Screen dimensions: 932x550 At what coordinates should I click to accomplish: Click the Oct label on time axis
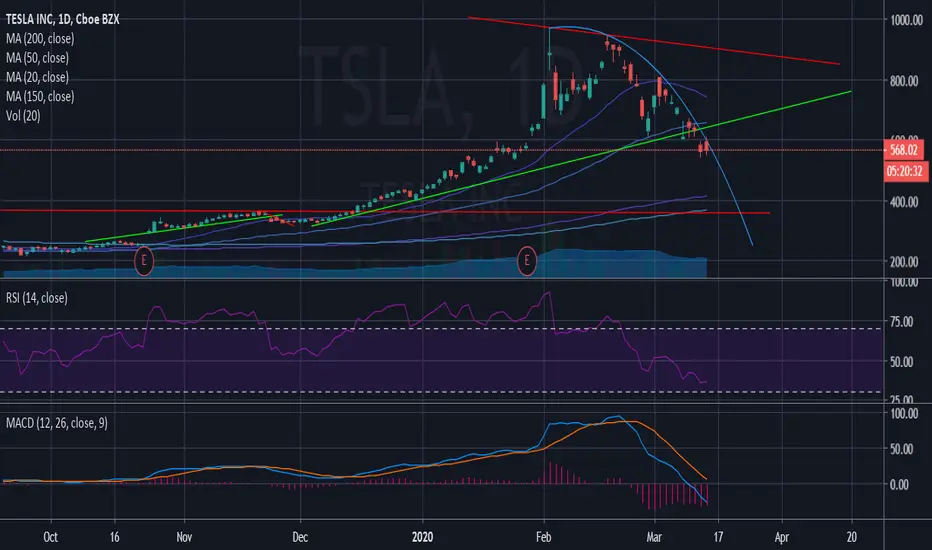click(x=51, y=537)
